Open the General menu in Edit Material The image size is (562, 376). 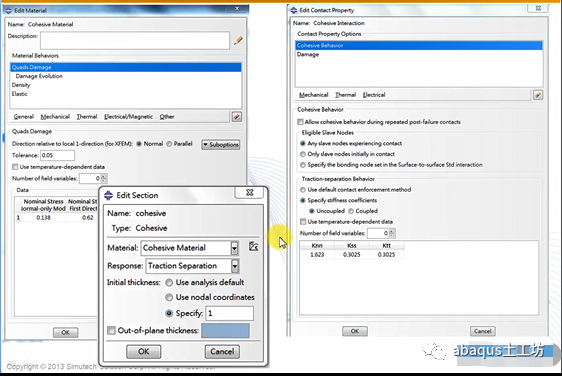pyautogui.click(x=24, y=117)
